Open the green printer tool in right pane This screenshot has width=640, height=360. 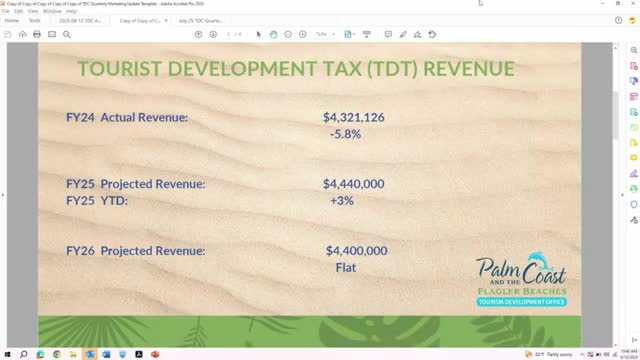click(634, 189)
